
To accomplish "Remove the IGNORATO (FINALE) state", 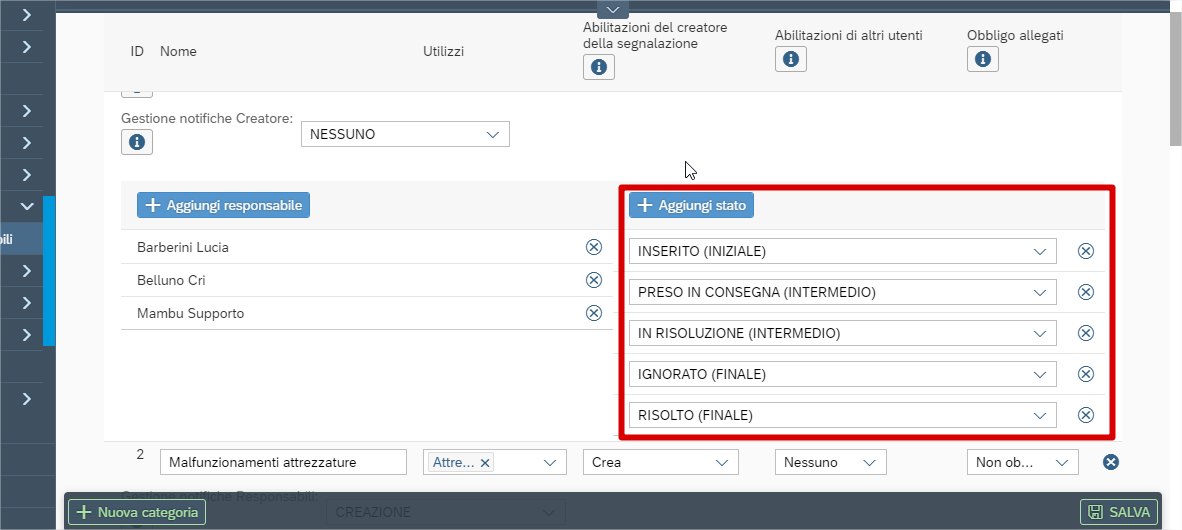I will pos(1086,373).
